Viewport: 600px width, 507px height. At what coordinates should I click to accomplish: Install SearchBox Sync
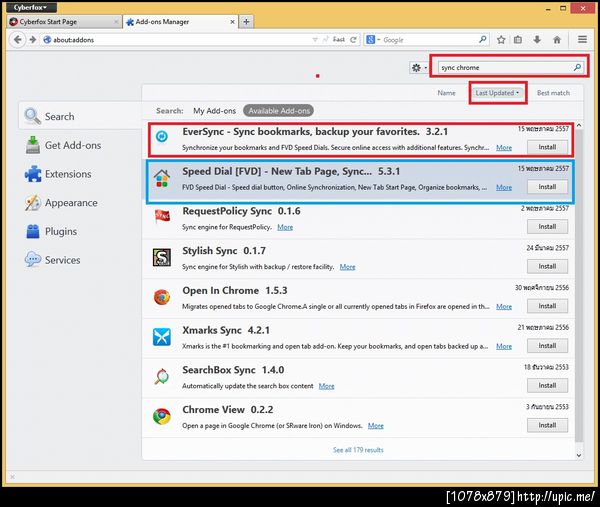click(x=547, y=386)
